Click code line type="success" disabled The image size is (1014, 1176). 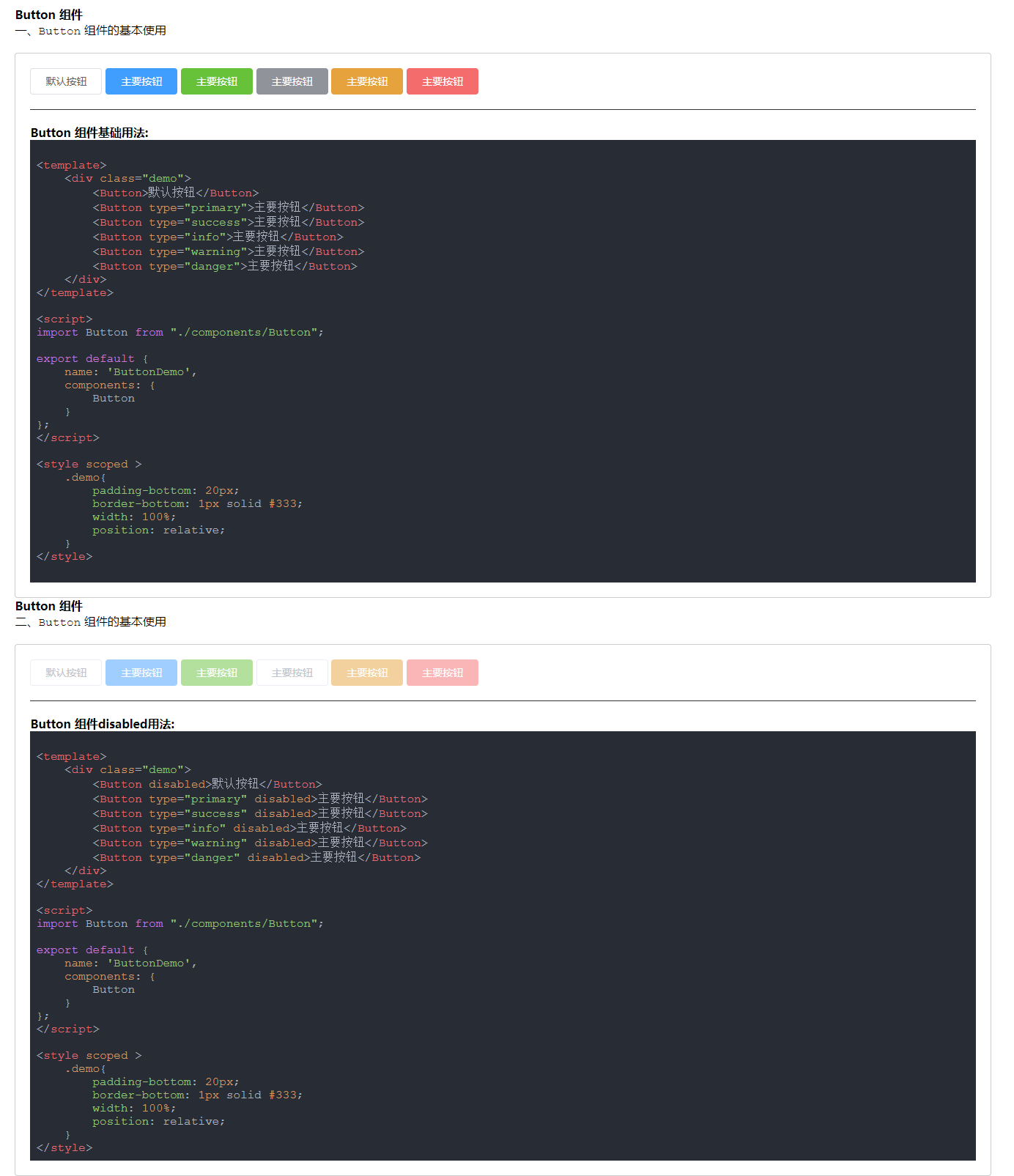click(260, 813)
